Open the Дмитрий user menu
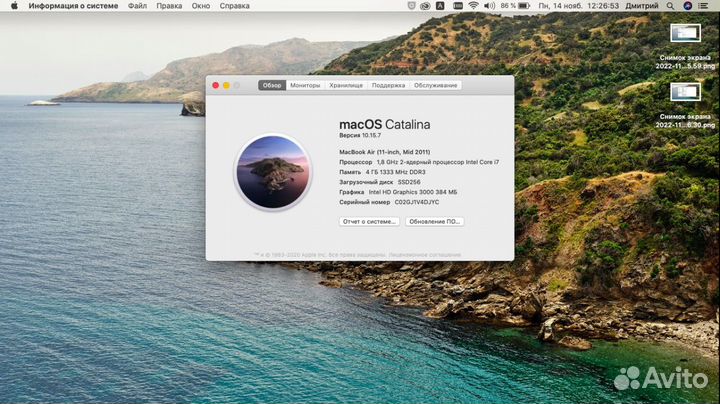This screenshot has height=404, width=720. [641, 6]
